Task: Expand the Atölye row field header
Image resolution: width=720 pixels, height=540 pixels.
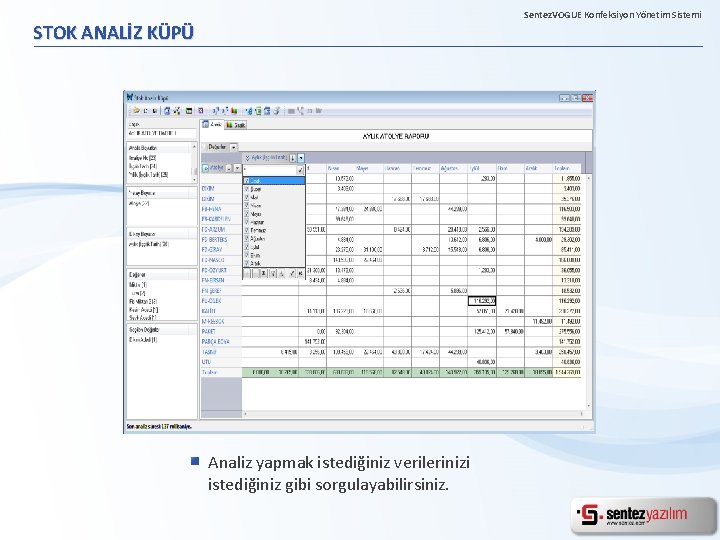Action: [206, 169]
